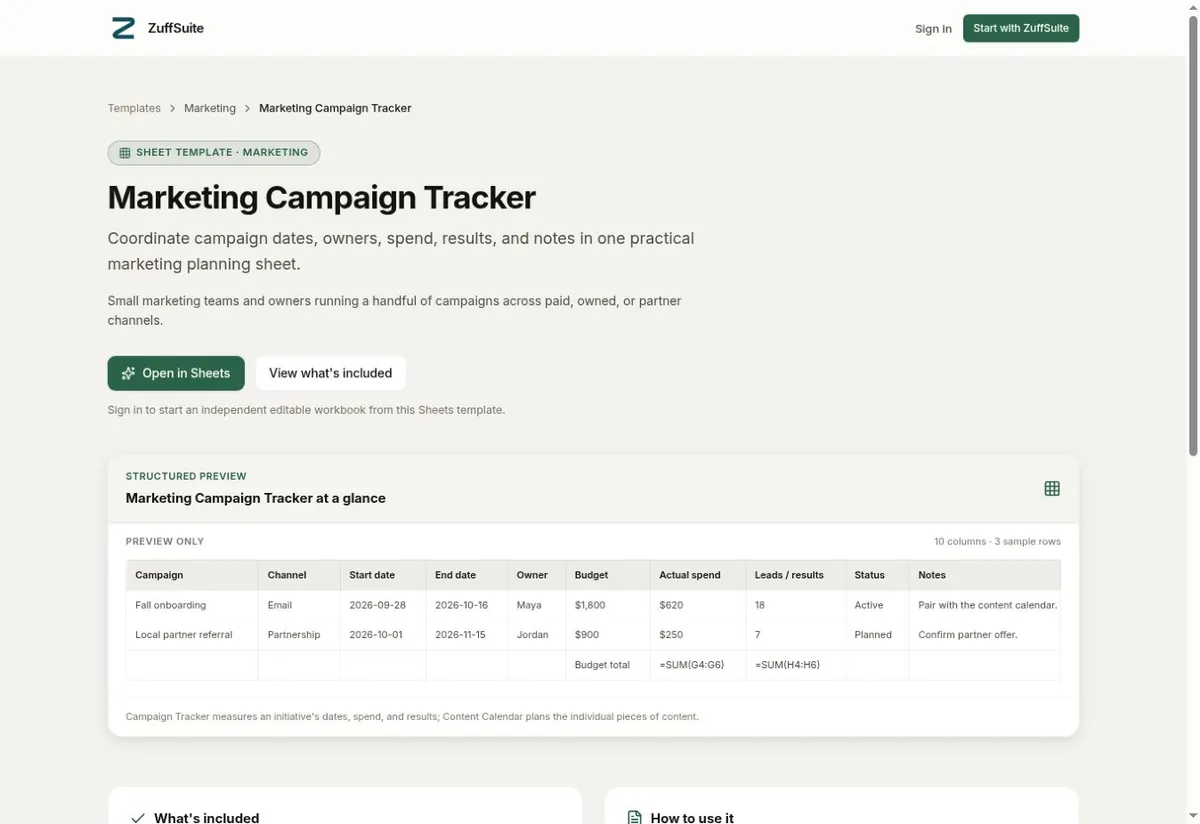Click the grid icon in the structured preview header
The width and height of the screenshot is (1200, 824).
point(1052,488)
